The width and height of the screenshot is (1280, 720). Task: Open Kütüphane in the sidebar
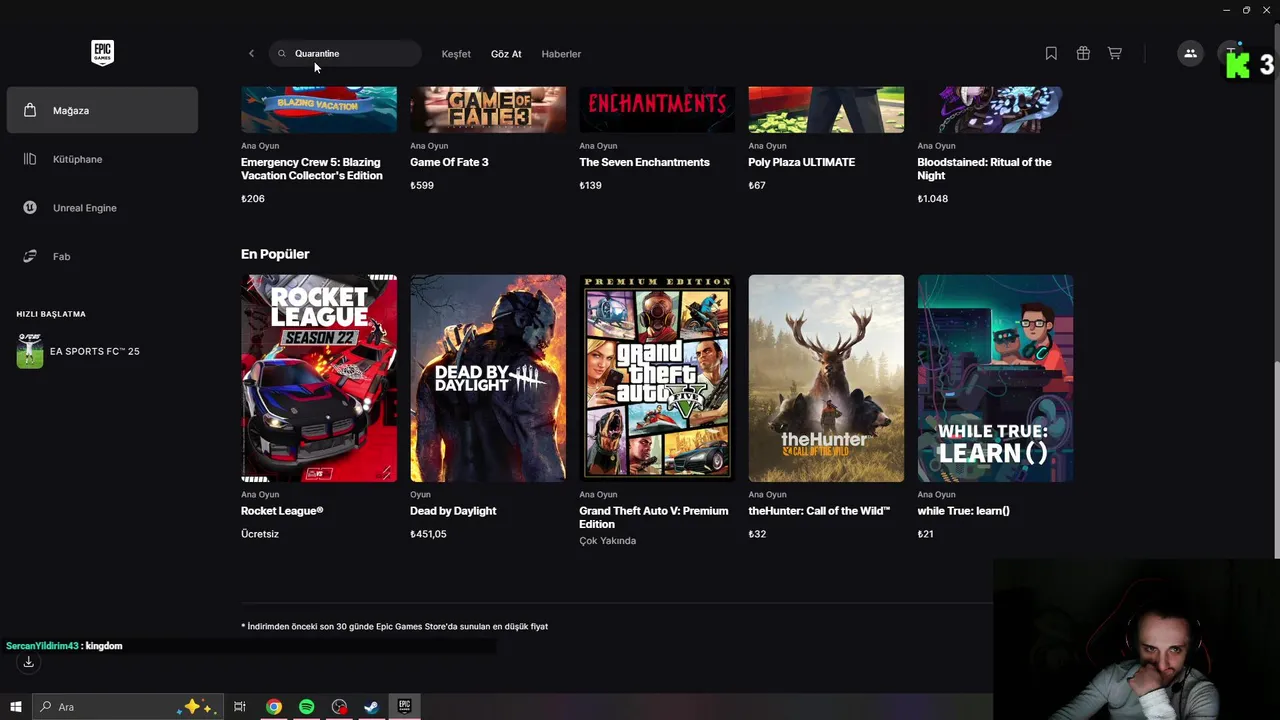click(x=102, y=159)
